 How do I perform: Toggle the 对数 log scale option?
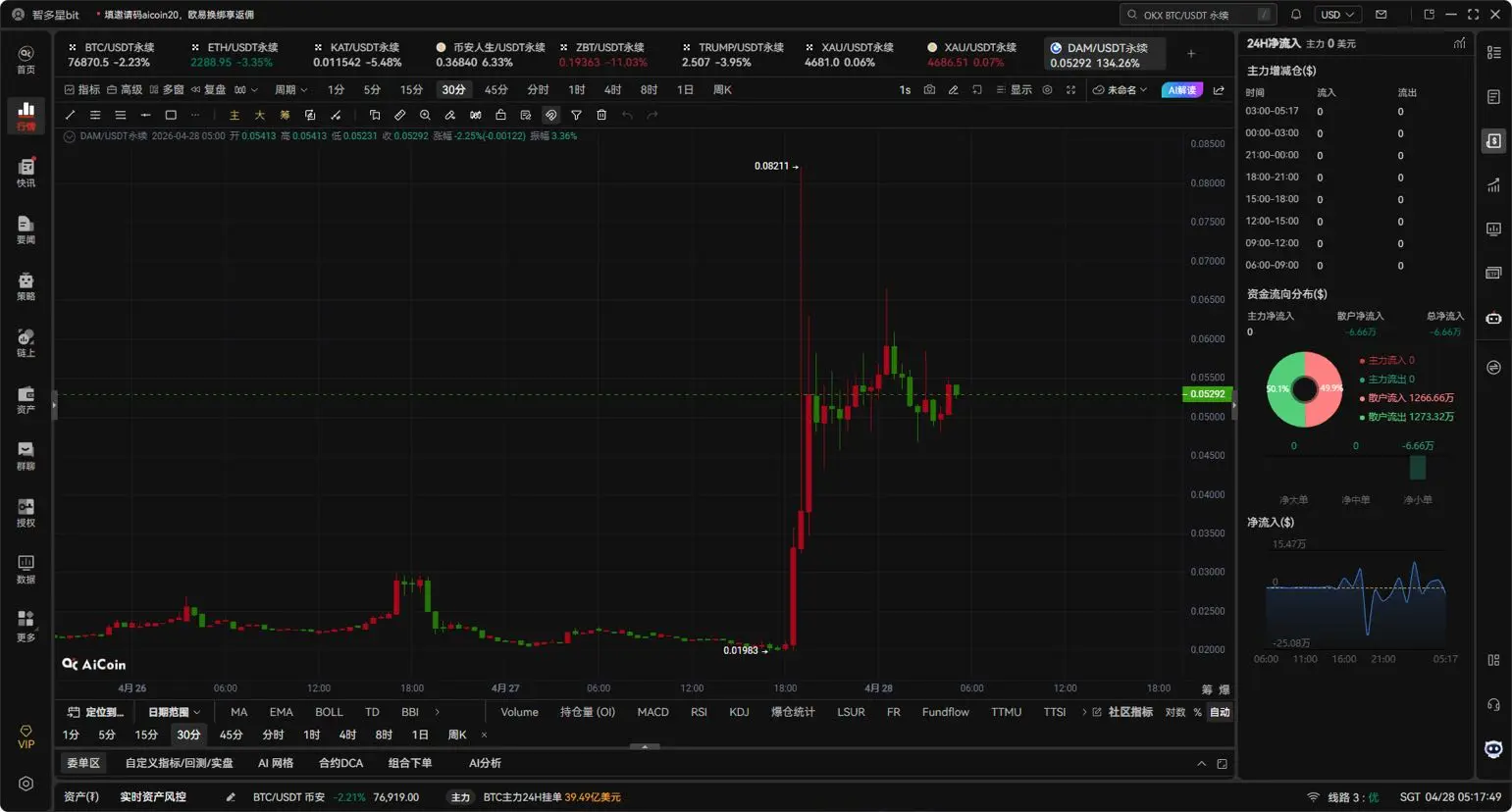click(x=1174, y=712)
